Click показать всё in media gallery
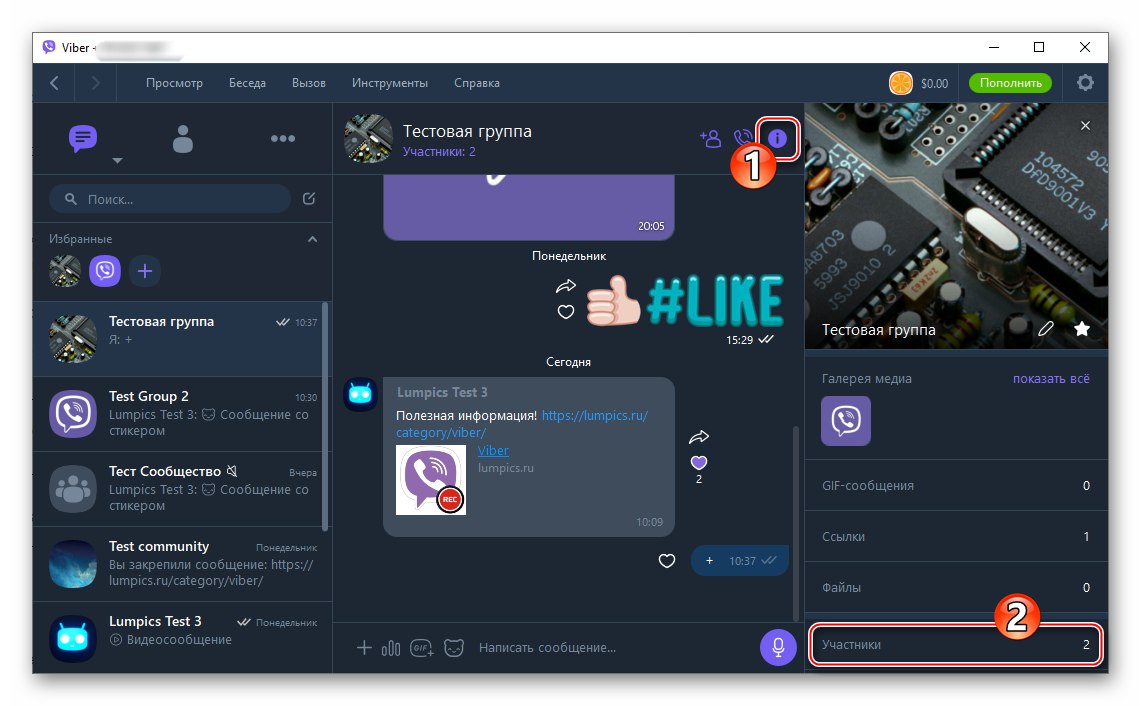The image size is (1141, 706). click(x=1051, y=378)
